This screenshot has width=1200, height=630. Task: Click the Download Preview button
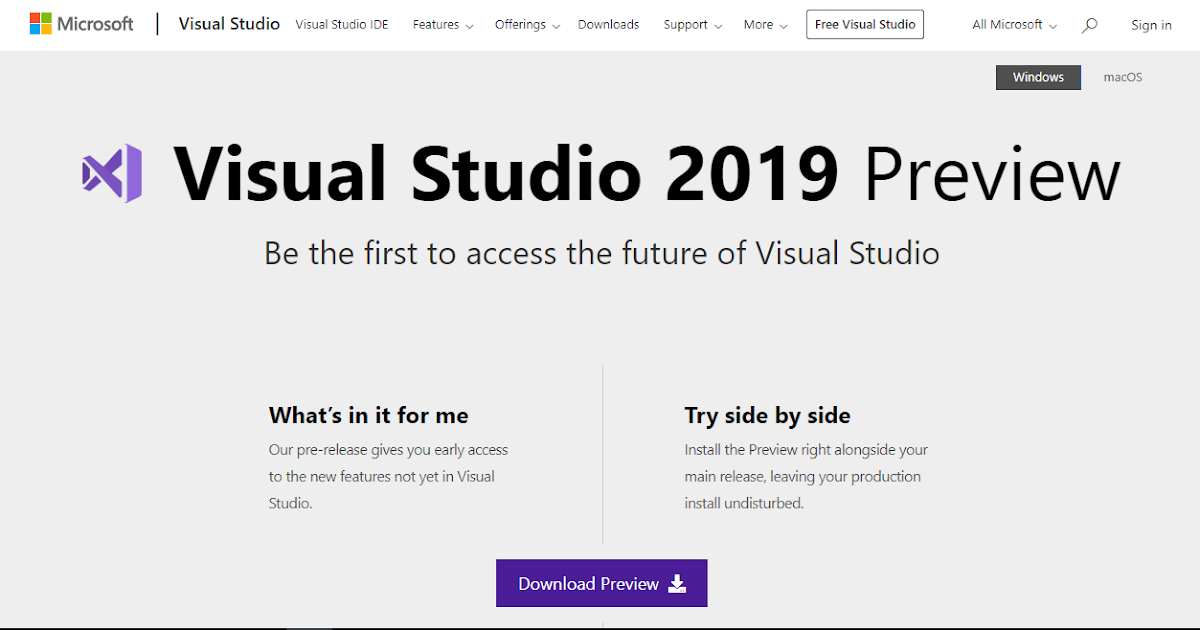[601, 583]
